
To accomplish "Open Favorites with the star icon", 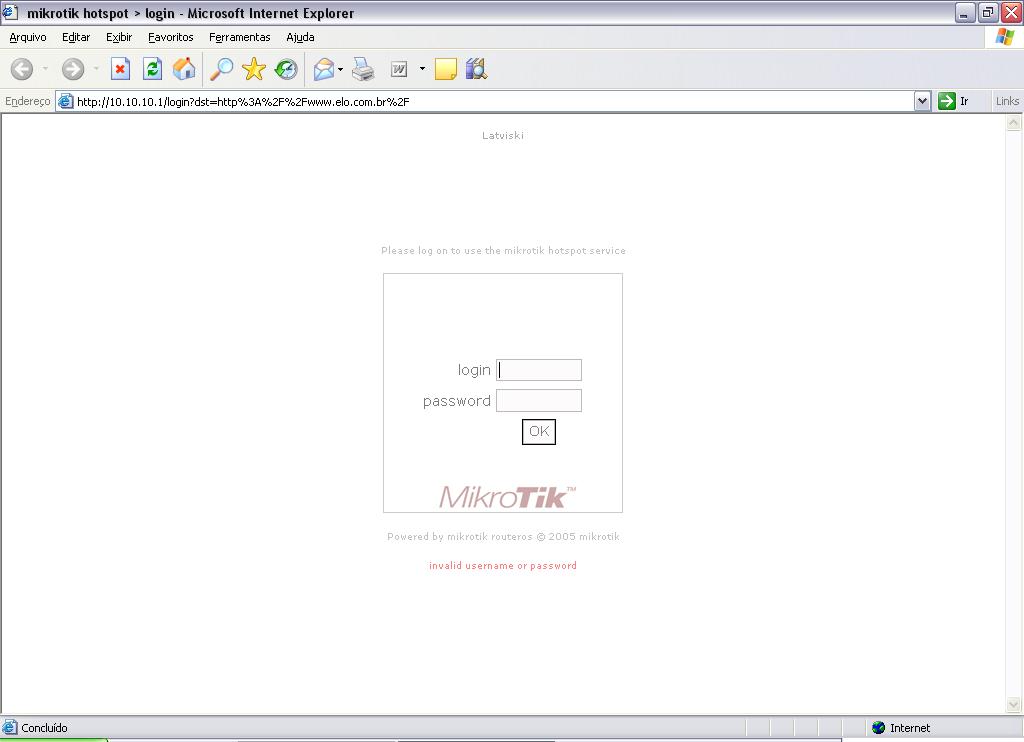I will click(253, 69).
